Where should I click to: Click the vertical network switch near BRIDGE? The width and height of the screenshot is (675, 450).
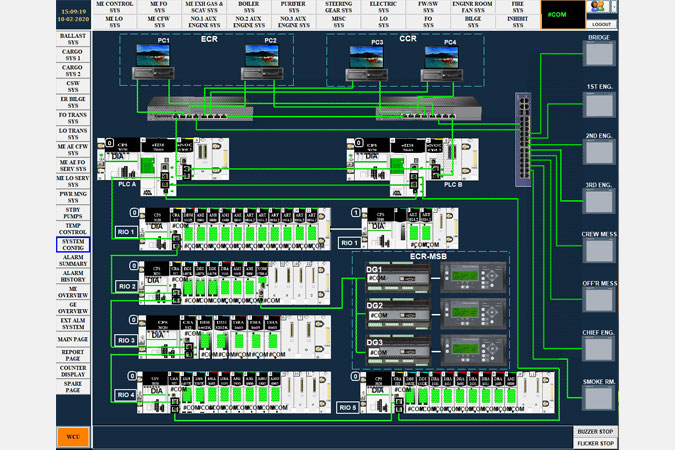coord(523,140)
